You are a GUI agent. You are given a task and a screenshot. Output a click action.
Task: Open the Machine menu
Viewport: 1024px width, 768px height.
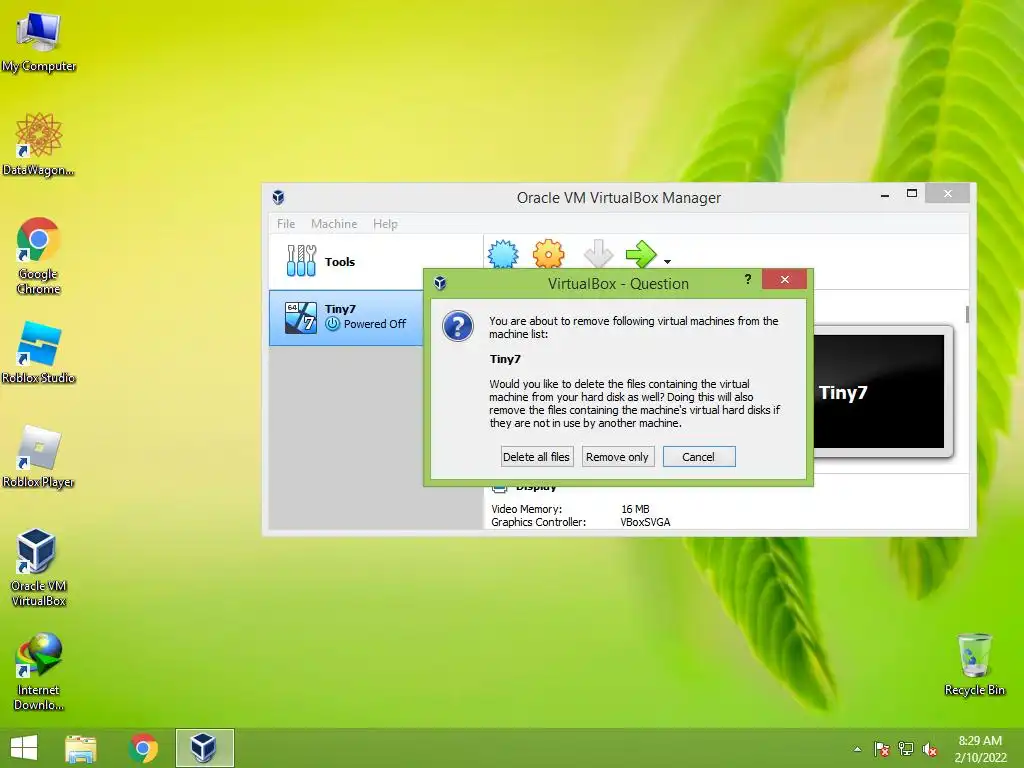tap(334, 223)
